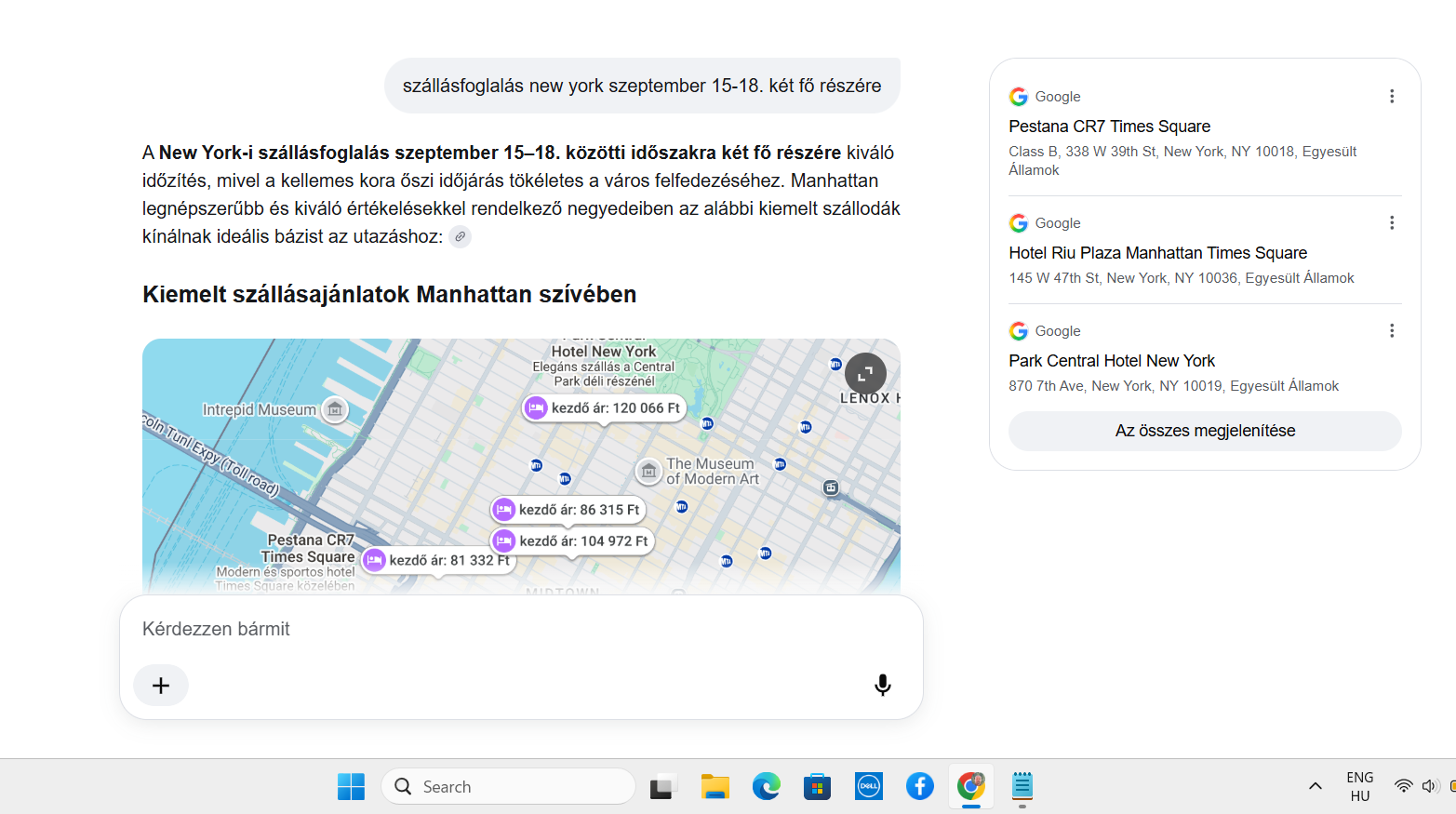Open the Wi-Fi network tray icon
The width and height of the screenshot is (1456, 814).
[x=1403, y=787]
